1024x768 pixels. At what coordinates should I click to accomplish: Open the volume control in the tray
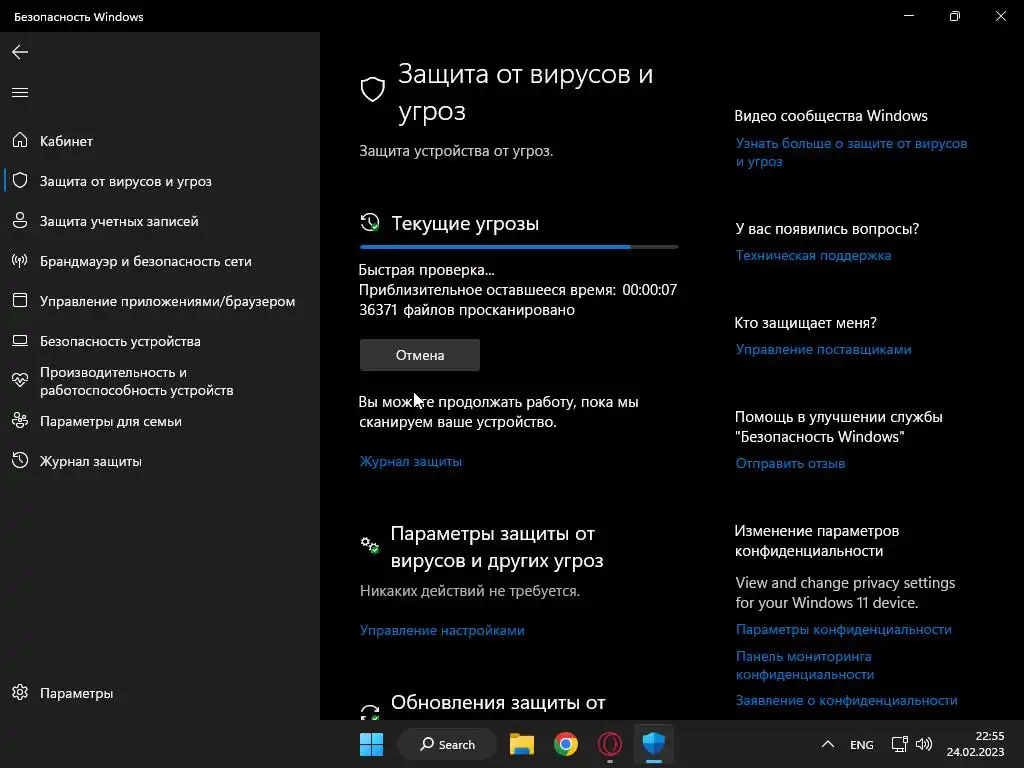[x=924, y=744]
